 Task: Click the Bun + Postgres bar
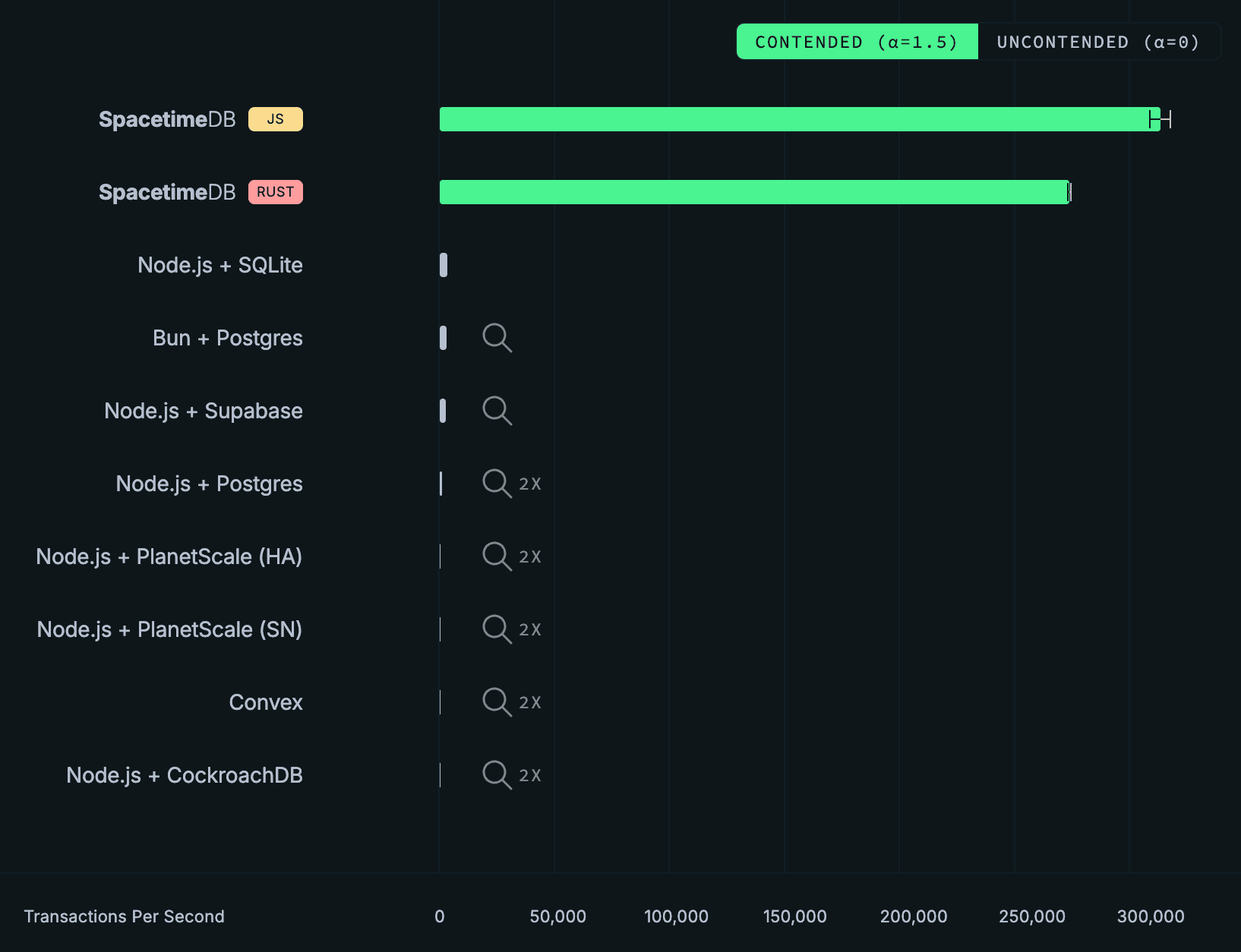(443, 338)
